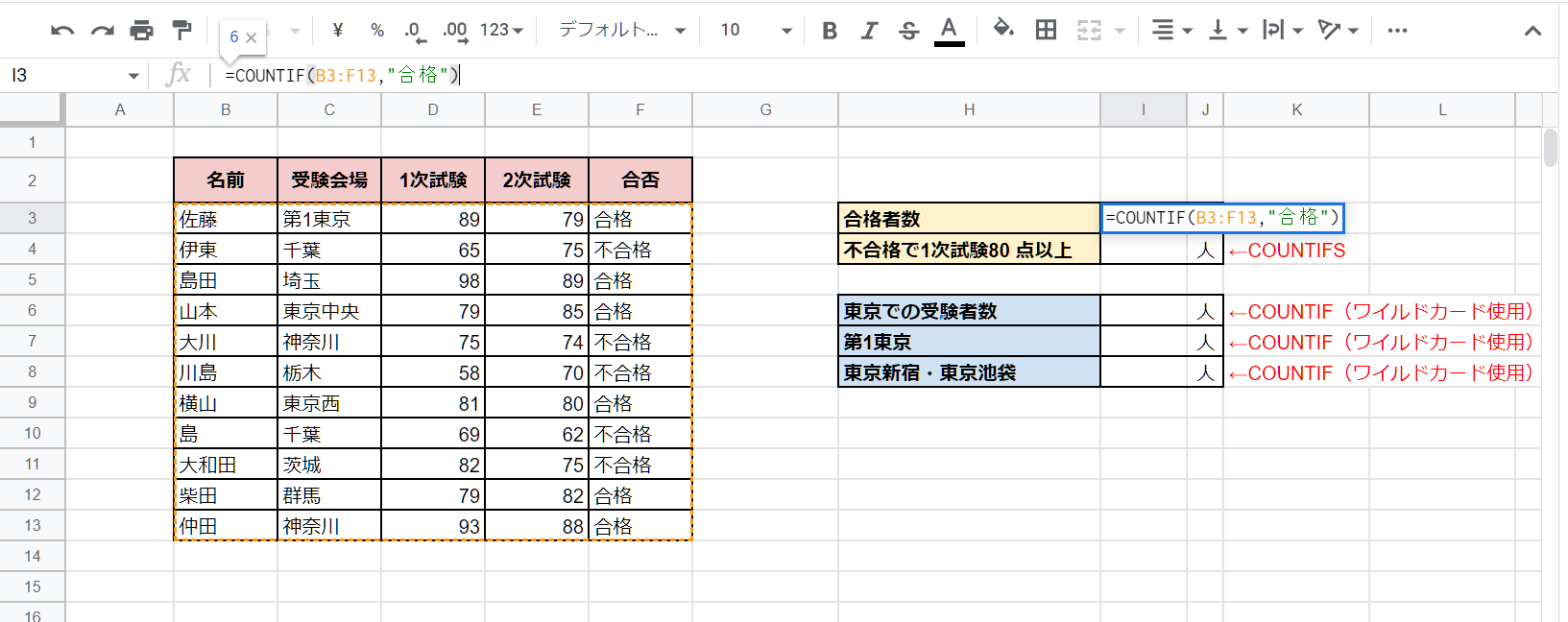This screenshot has width=1568, height=622.
Task: Select column F header
Action: pyautogui.click(x=640, y=109)
